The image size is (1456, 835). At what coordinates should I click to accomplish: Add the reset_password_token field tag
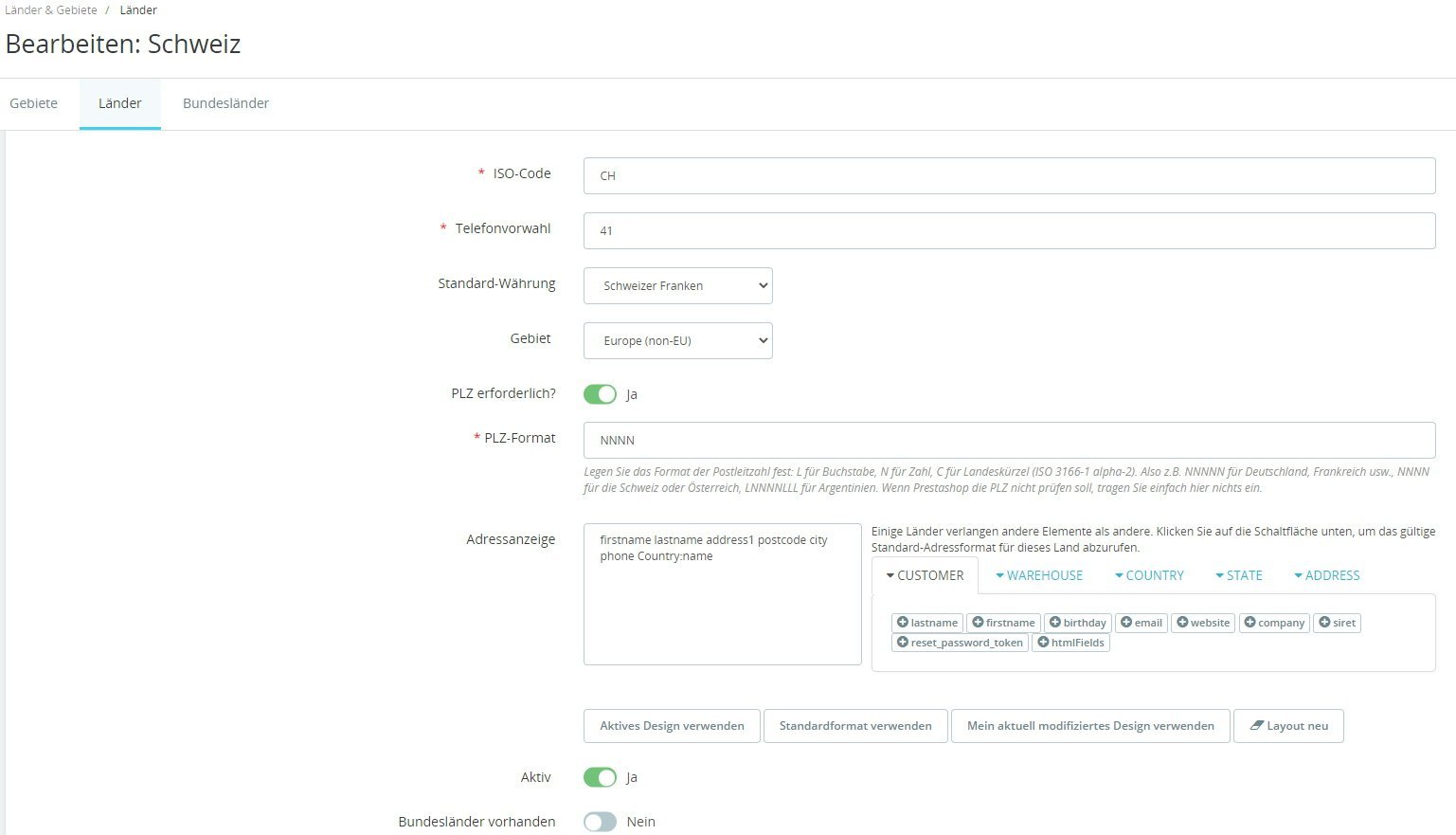(960, 643)
